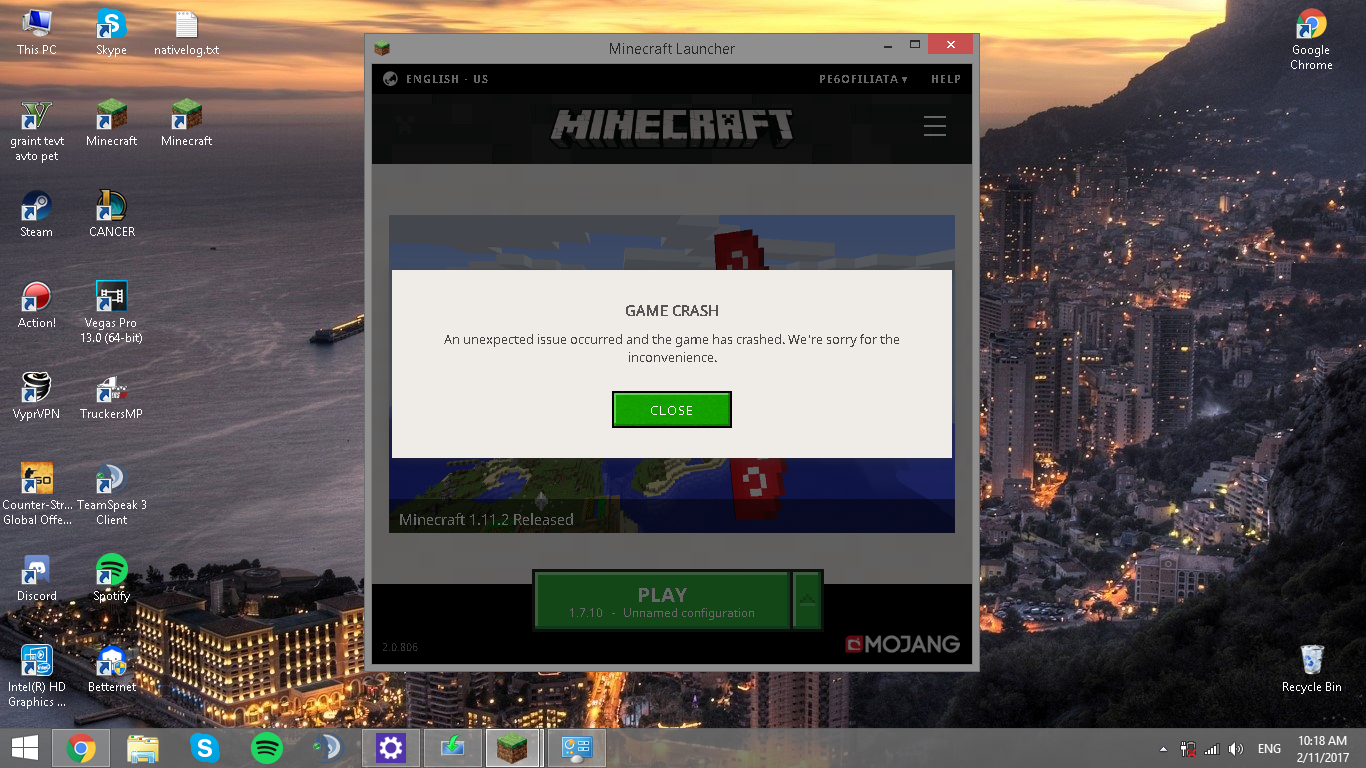Select the TeamSpeak 3 Client desktop shortcut
This screenshot has width=1366, height=768.
(111, 494)
